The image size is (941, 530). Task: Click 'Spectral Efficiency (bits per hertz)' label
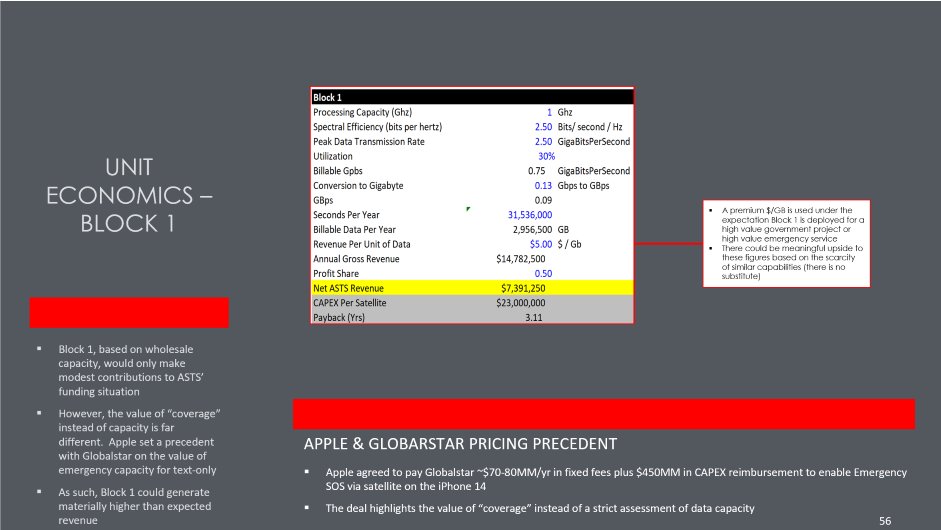377,127
